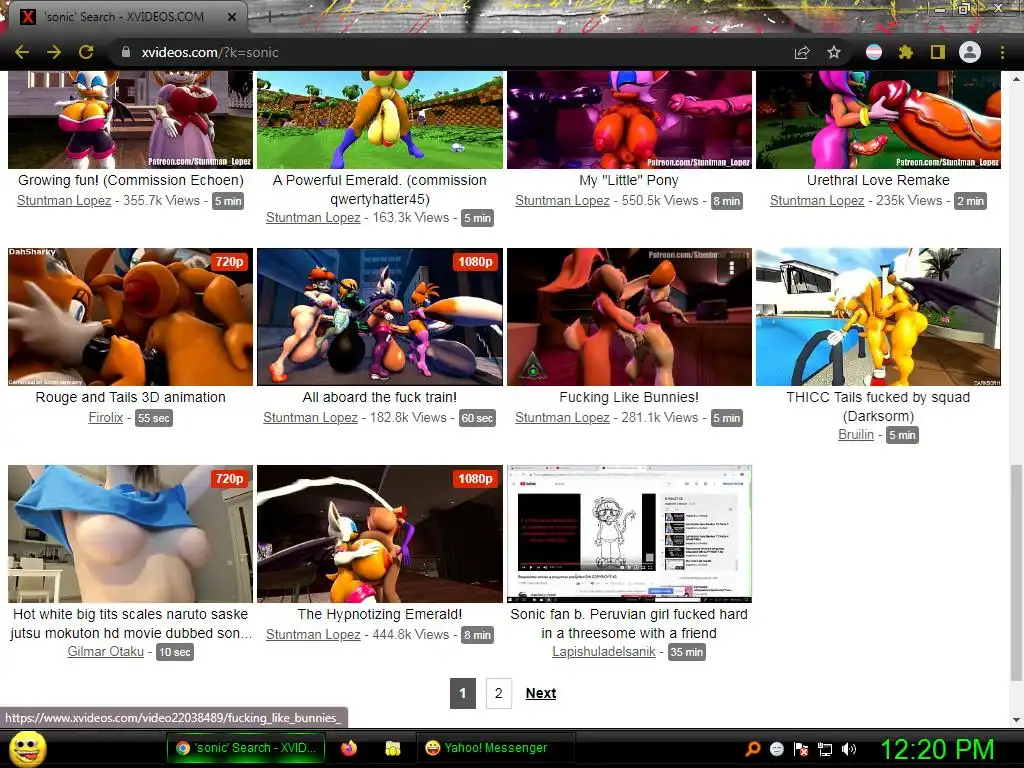
Task: Open the Bruilin uploader link
Action: pyautogui.click(x=856, y=434)
